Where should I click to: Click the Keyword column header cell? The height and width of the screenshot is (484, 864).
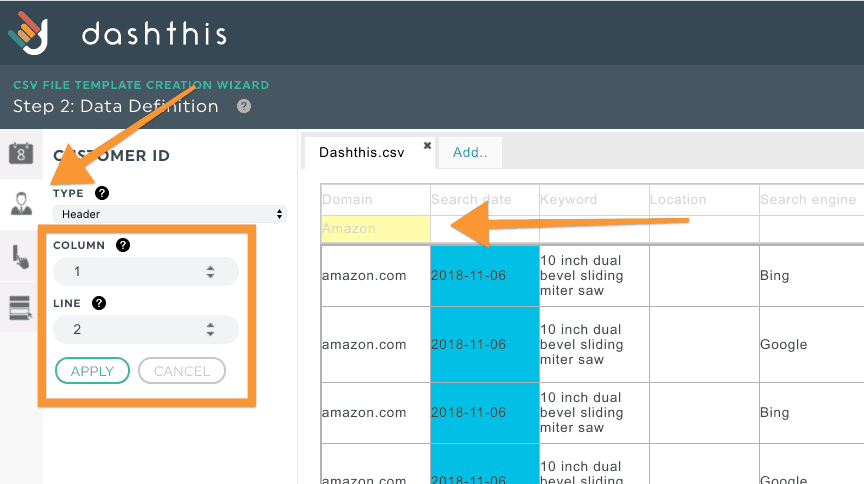click(593, 200)
